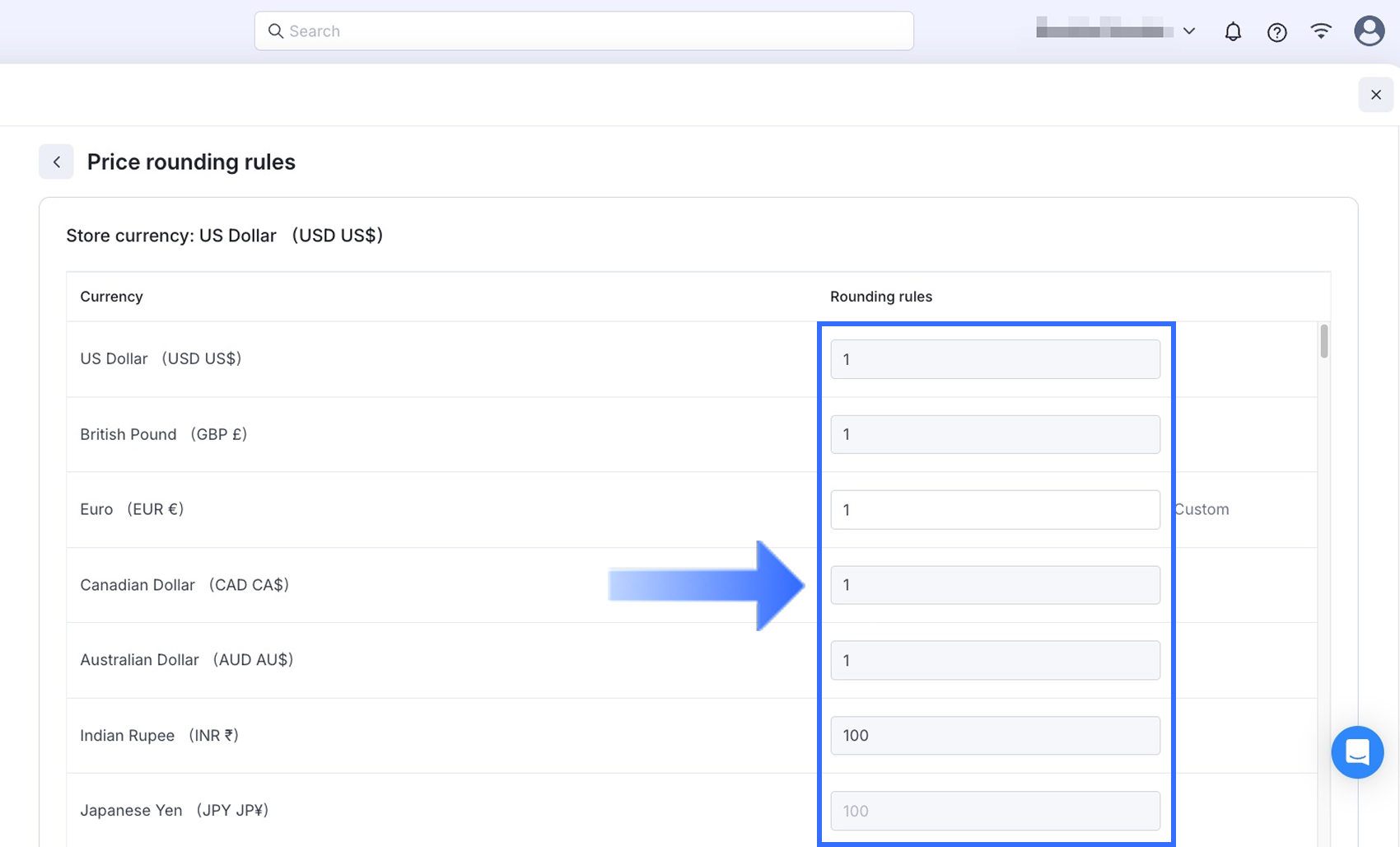Select the Japanese Yen (JPY JP¥) label
This screenshot has width=1400, height=847.
[x=175, y=811]
